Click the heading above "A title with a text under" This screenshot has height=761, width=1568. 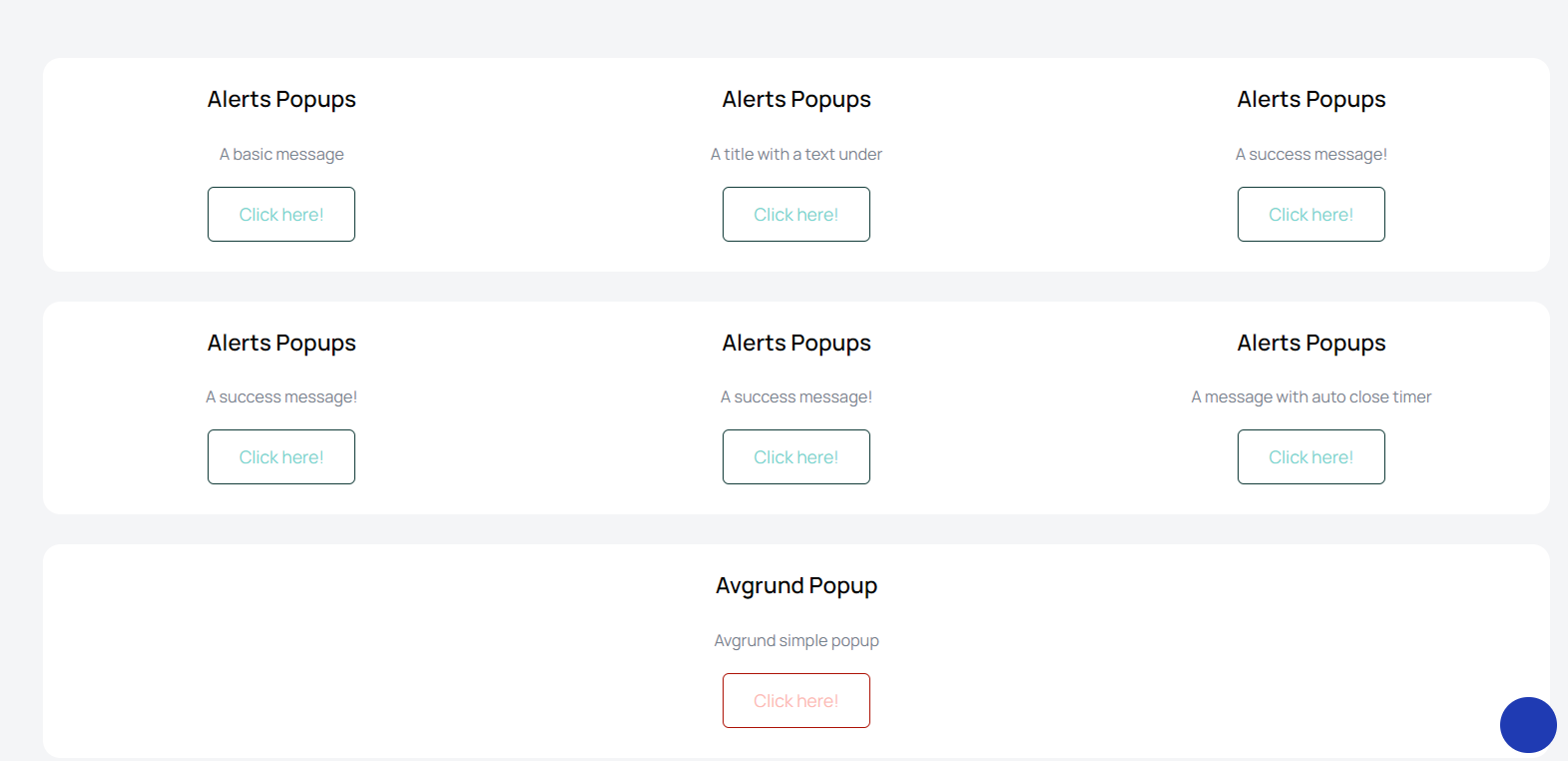click(x=795, y=100)
